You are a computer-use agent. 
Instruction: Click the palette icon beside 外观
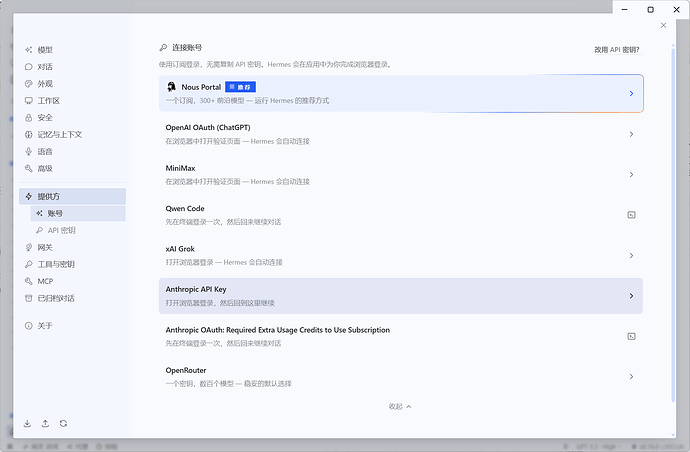point(29,84)
